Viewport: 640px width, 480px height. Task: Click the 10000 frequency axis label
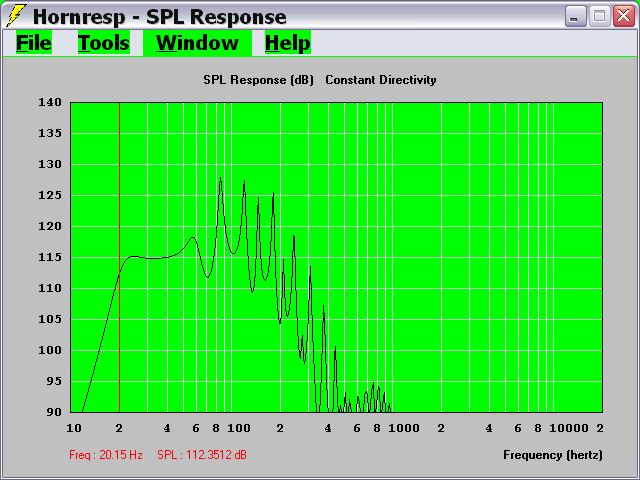(x=569, y=428)
